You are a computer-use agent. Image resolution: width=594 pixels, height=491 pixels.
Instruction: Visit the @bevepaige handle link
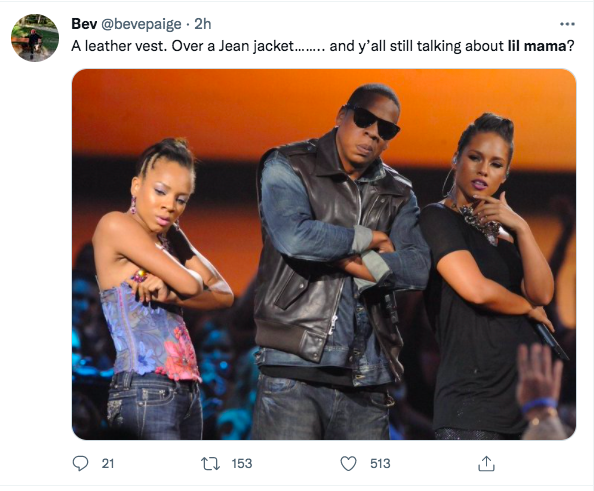141,25
